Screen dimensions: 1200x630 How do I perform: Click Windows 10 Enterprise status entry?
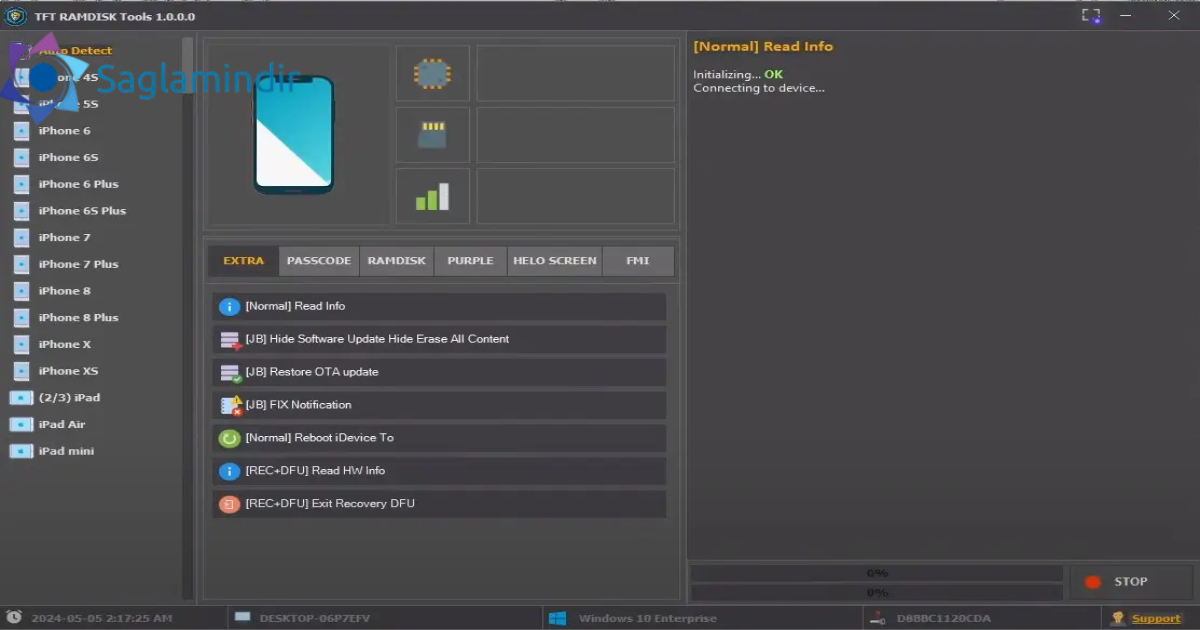pos(648,619)
